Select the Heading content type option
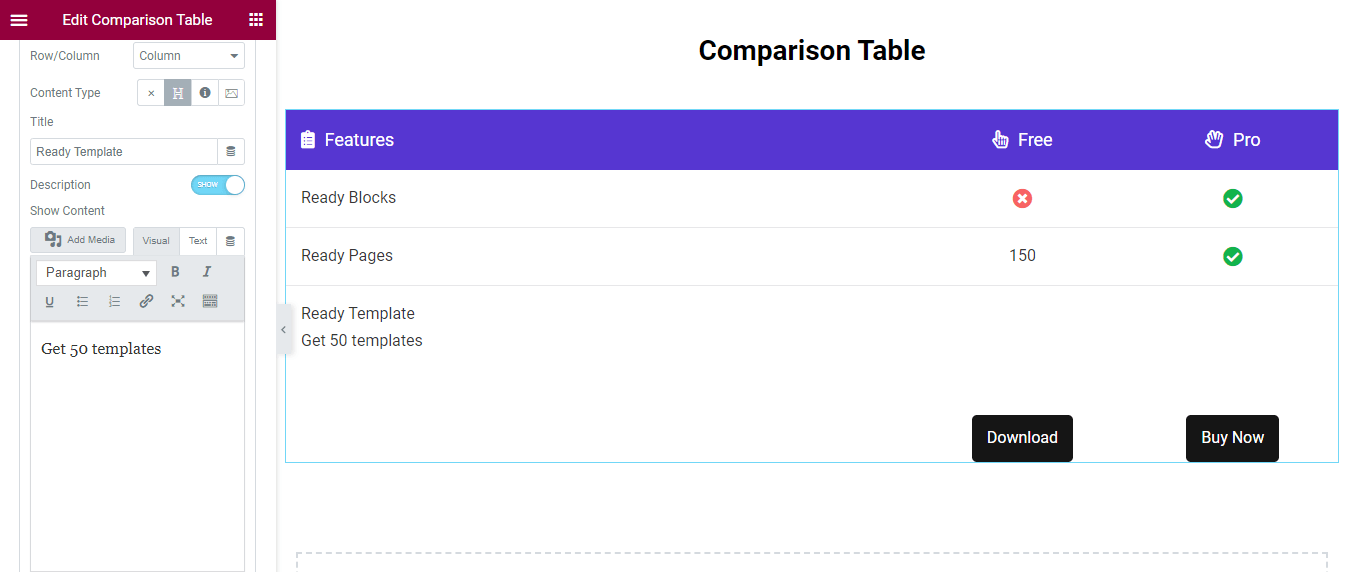1347x572 pixels. tap(178, 93)
